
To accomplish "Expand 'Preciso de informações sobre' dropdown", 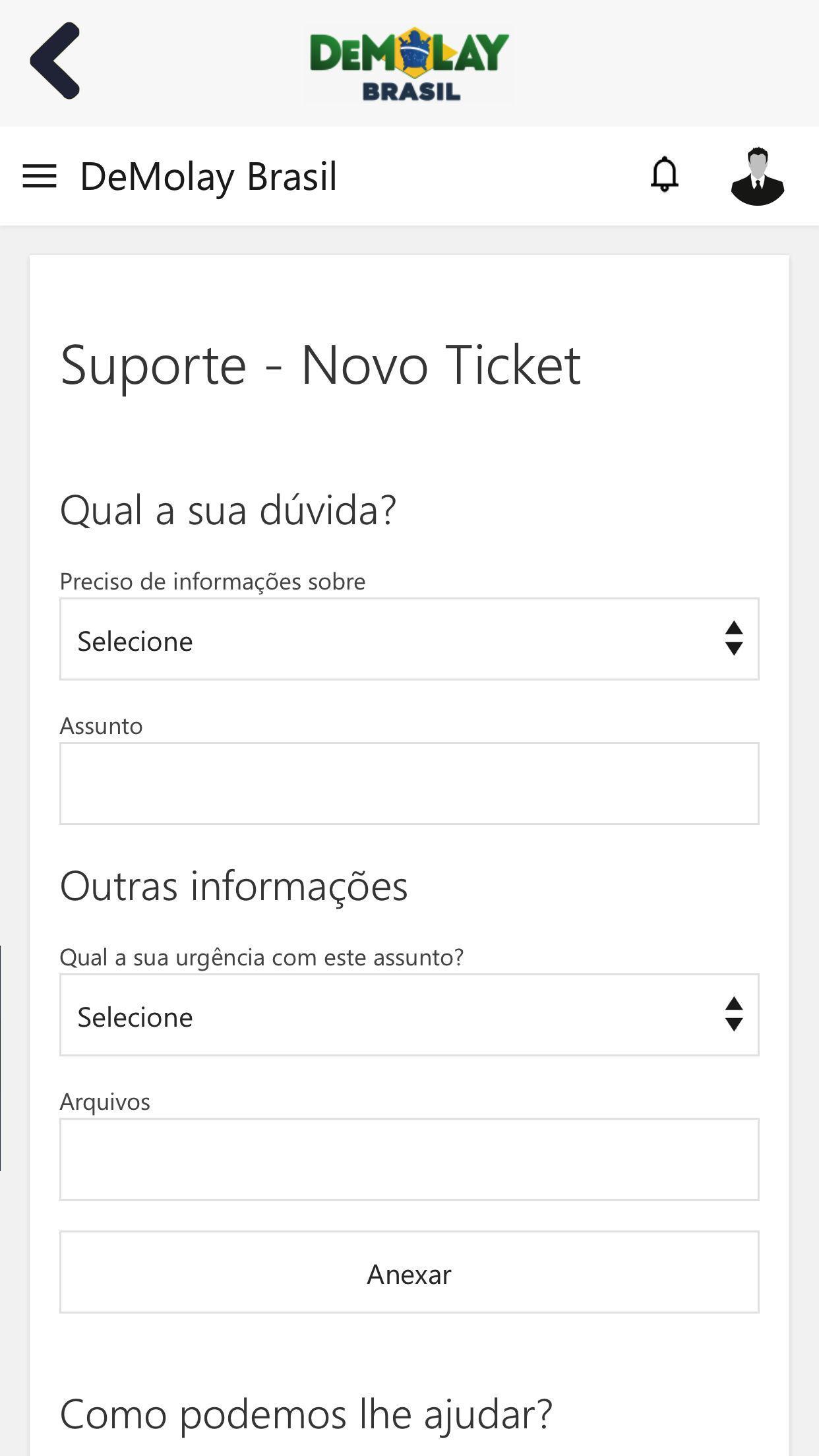I will (409, 639).
